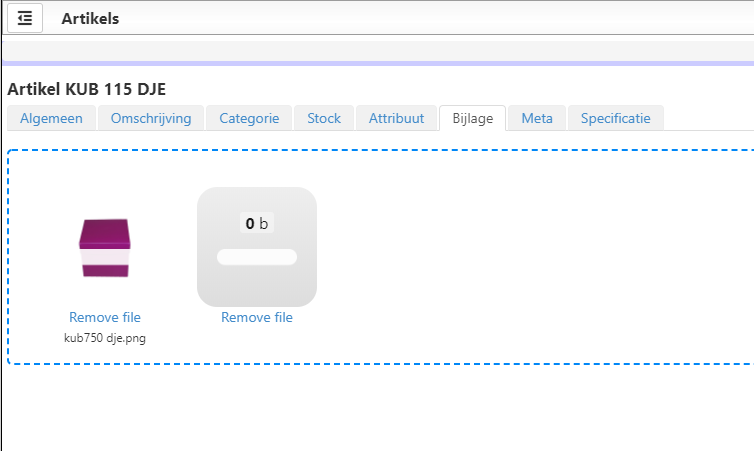The height and width of the screenshot is (451, 754).
Task: Go to the Stock tab
Action: coord(324,118)
